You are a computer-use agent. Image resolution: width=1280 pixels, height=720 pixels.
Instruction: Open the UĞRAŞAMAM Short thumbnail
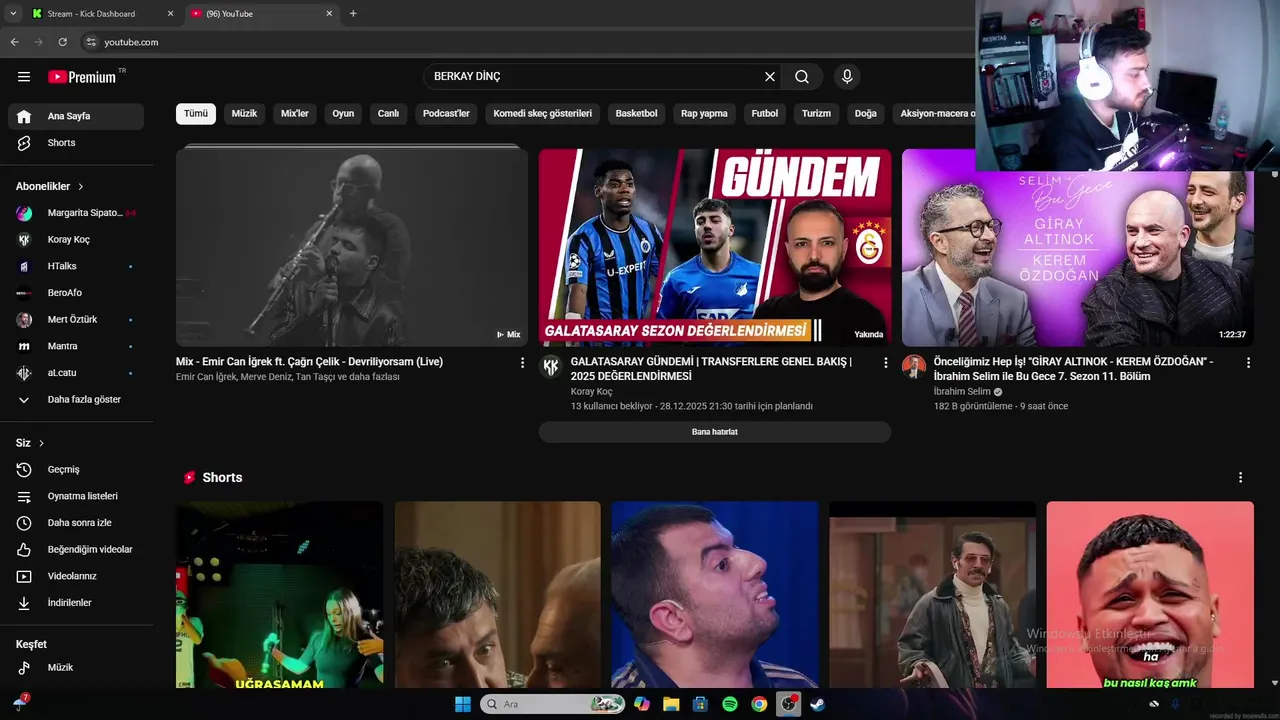pos(280,594)
